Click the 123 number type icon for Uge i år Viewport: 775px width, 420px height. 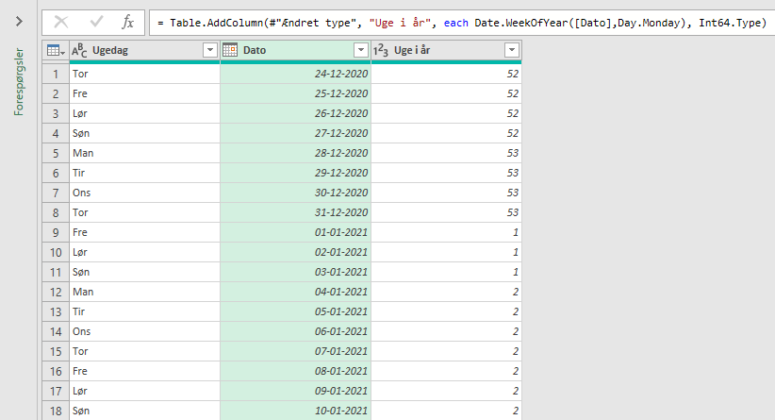381,50
